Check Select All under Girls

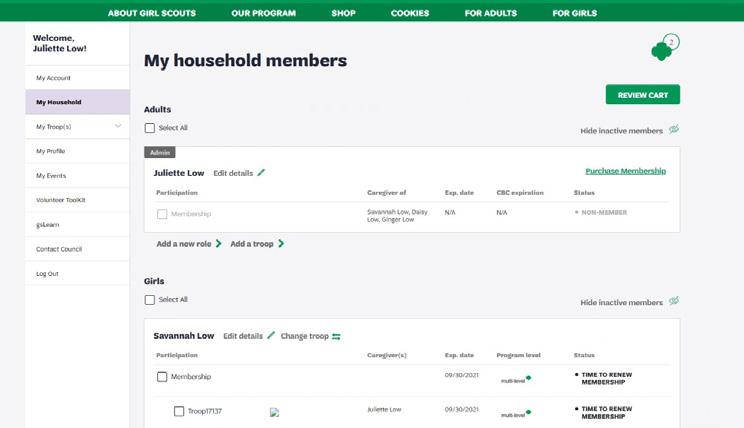pyautogui.click(x=149, y=300)
